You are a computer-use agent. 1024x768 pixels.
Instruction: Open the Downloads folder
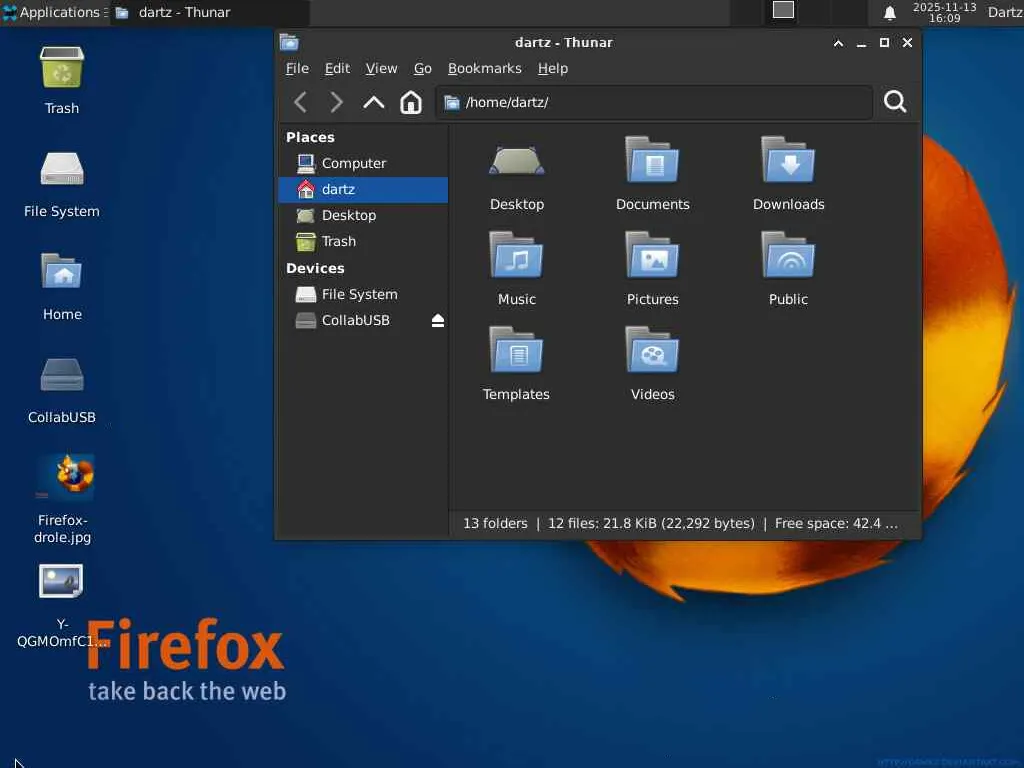coord(788,174)
